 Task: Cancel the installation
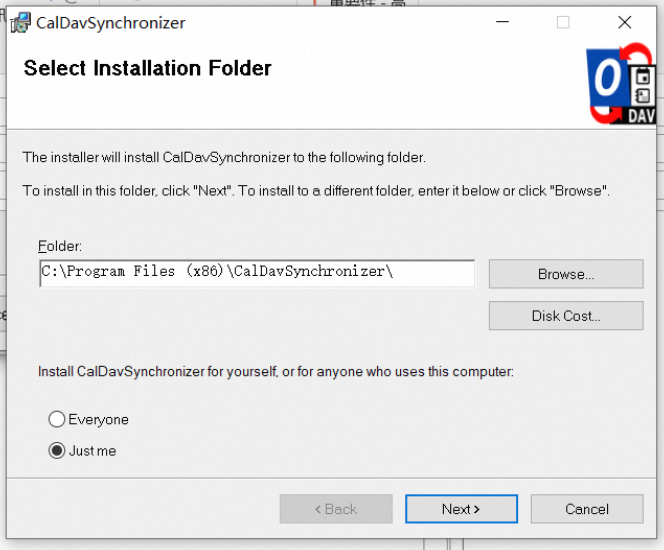[x=586, y=509]
